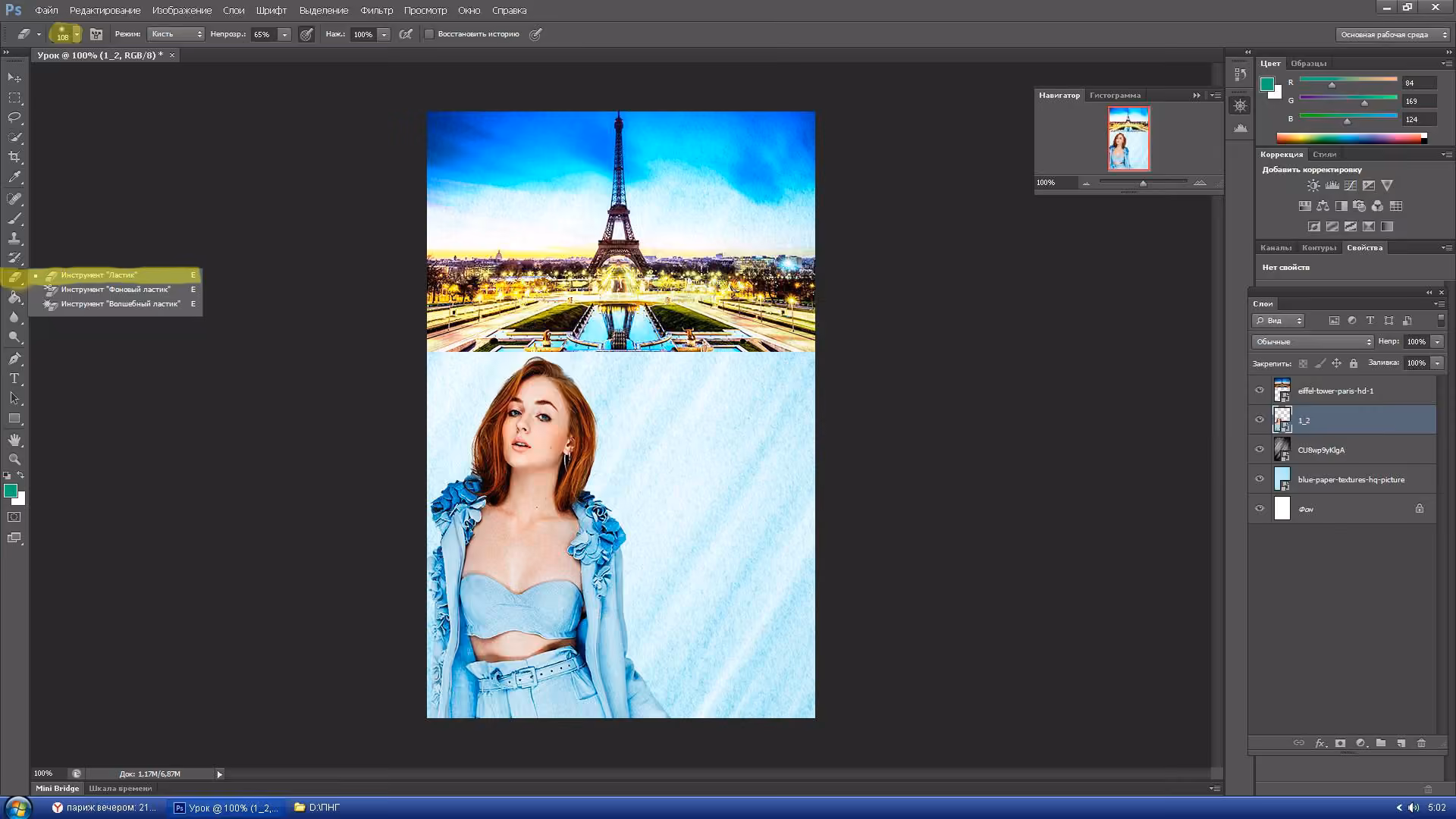1456x819 pixels.
Task: Switch to the Гистограмма tab
Action: (x=1115, y=96)
